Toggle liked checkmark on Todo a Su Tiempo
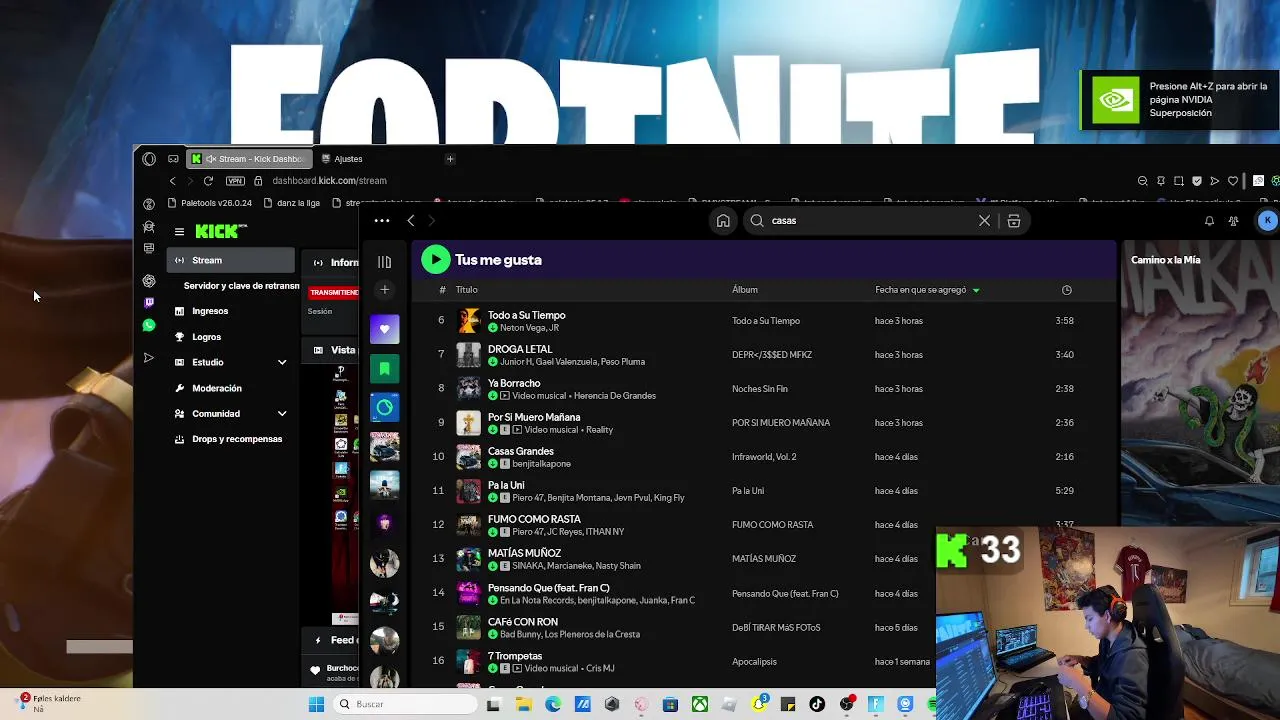 click(x=493, y=328)
